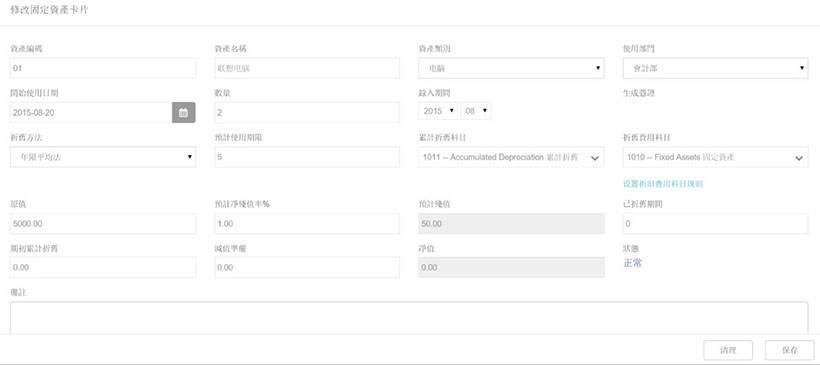Screen dimensions: 820x365
Task: Click the 數量 field containing 2
Action: [x=307, y=112]
